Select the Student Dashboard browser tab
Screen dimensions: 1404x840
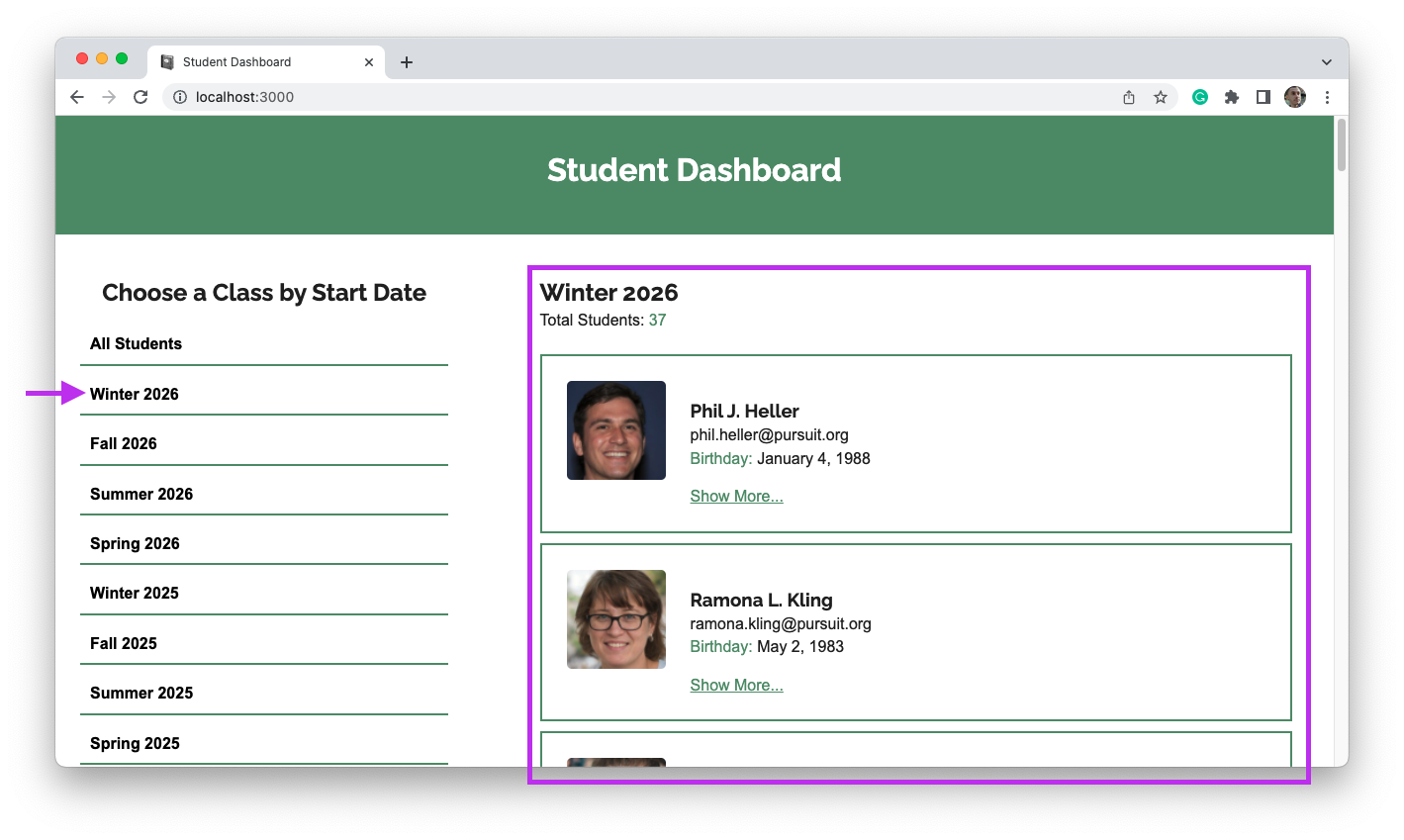point(266,61)
